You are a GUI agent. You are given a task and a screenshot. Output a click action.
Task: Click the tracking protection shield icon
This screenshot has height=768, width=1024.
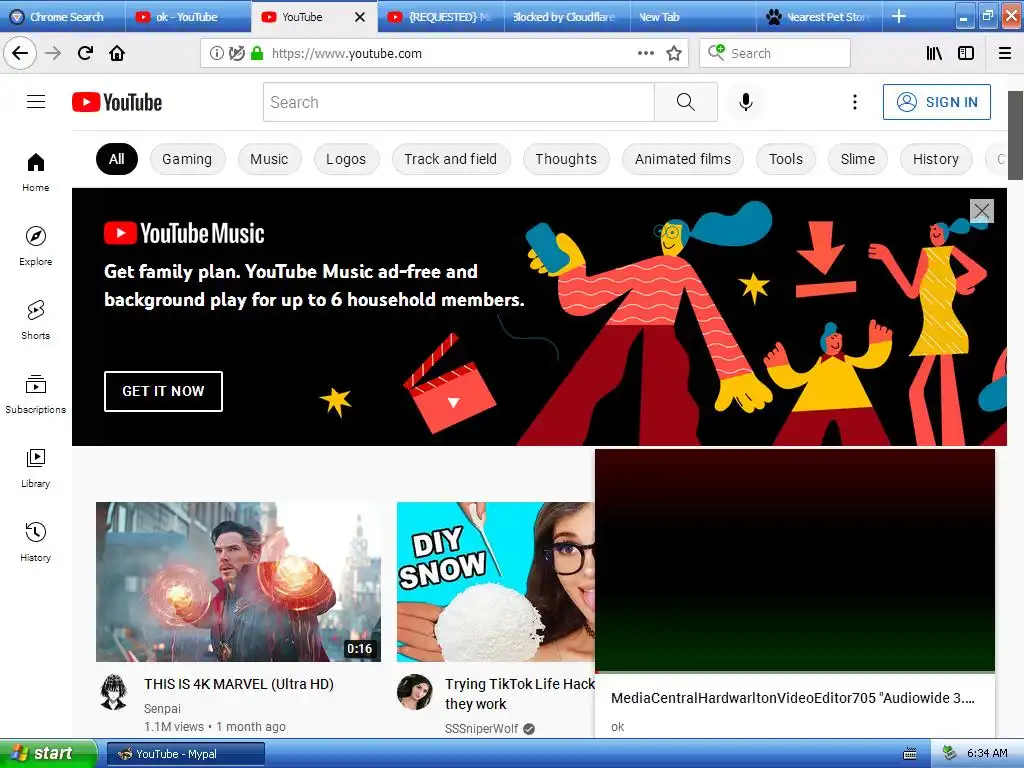tap(236, 54)
